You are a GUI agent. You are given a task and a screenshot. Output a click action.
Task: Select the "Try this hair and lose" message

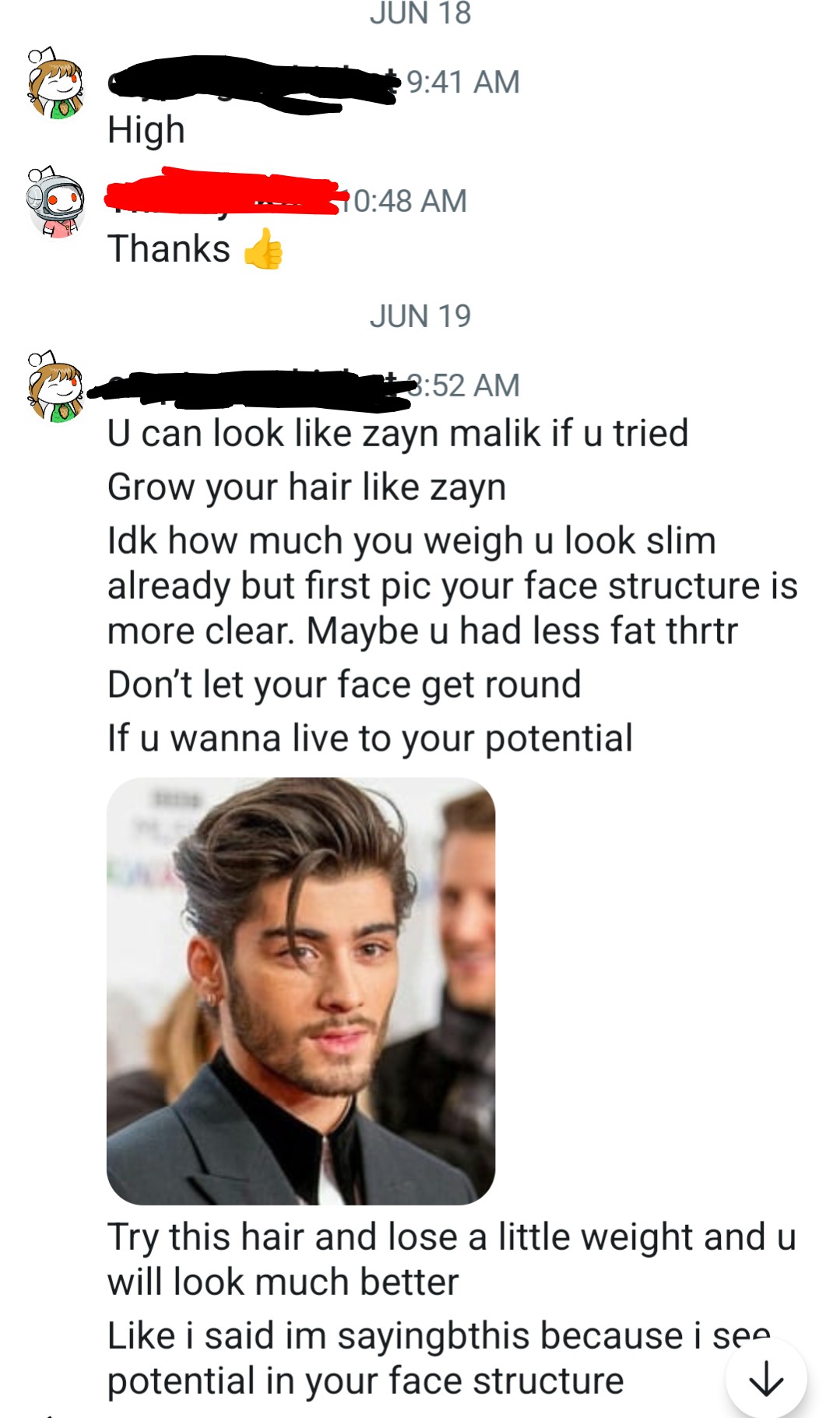coord(452,1259)
